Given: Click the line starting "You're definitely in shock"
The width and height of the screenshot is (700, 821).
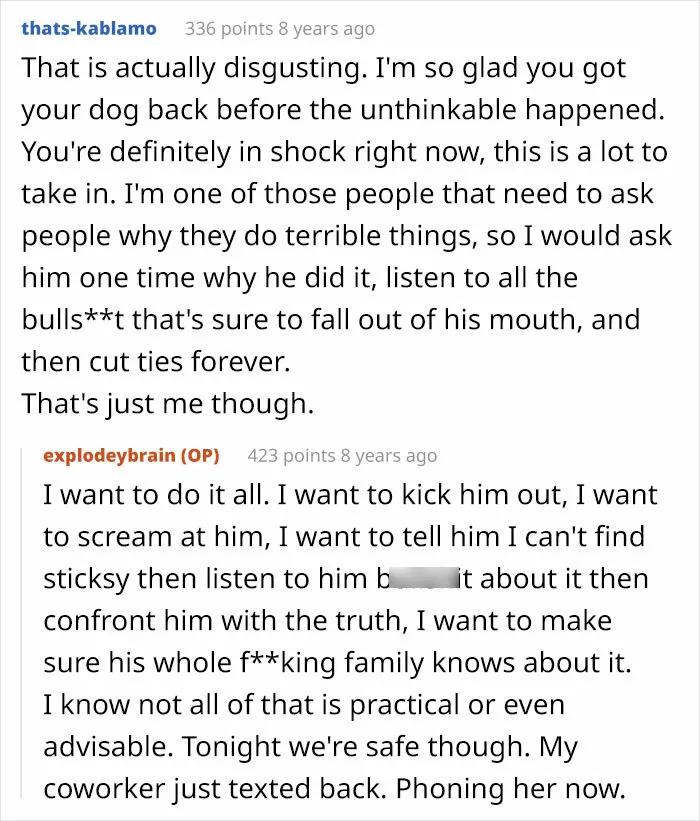Looking at the screenshot, I should (345, 152).
